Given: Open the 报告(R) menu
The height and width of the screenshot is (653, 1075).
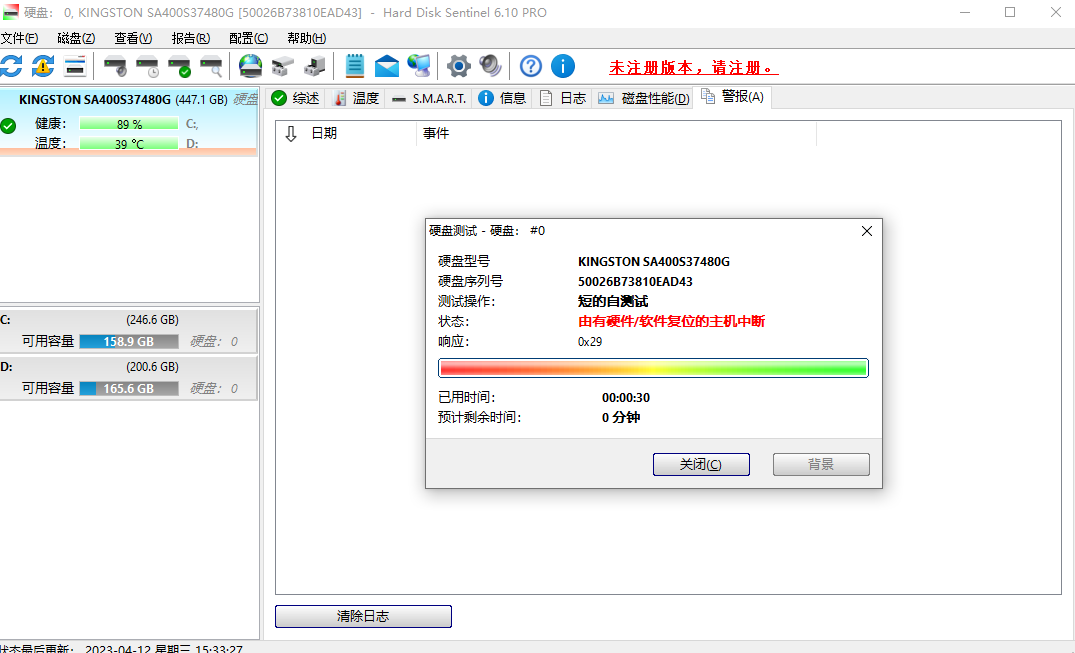Looking at the screenshot, I should point(191,38).
